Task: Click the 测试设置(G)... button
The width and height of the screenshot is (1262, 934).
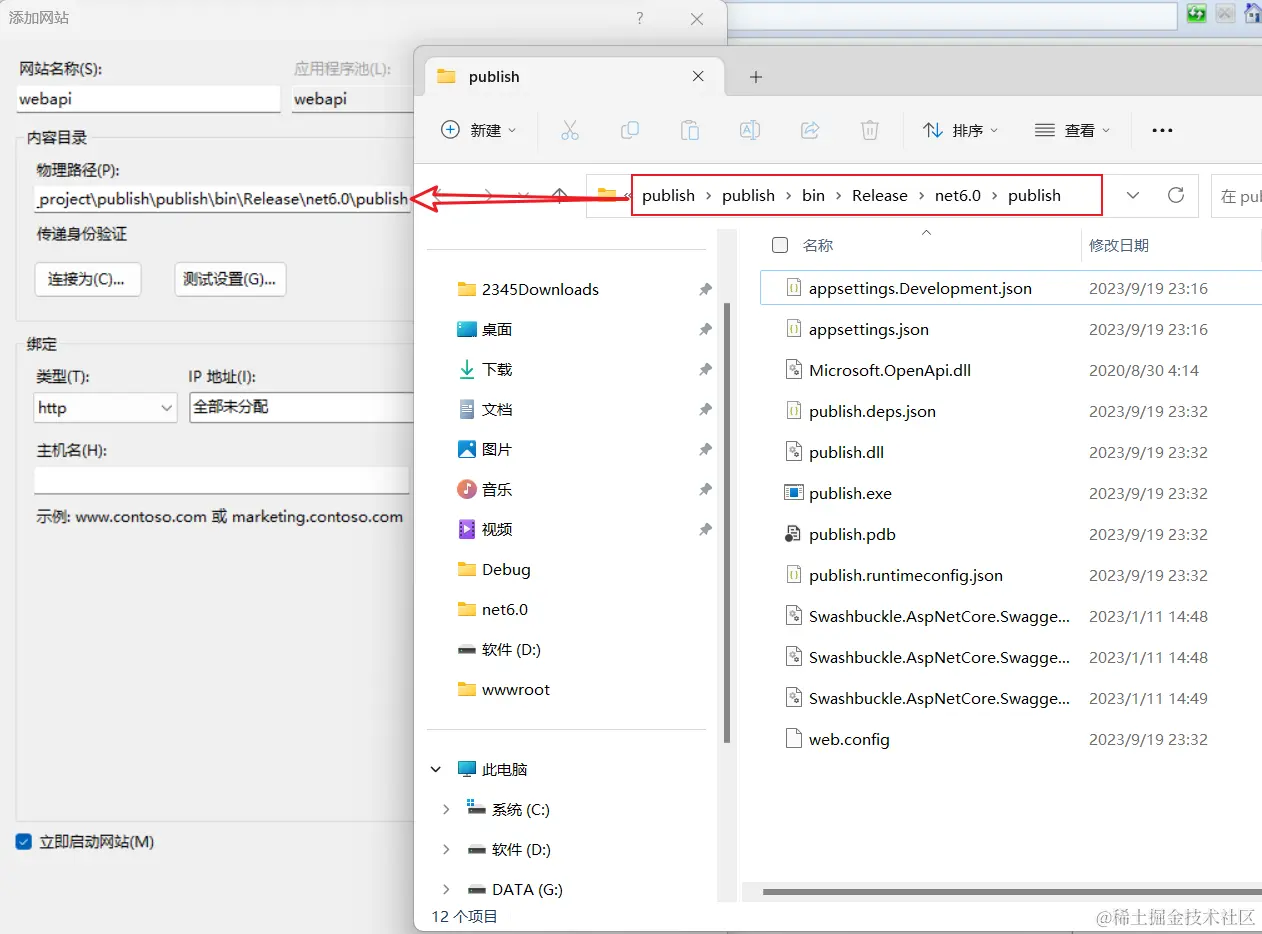Action: (x=230, y=279)
